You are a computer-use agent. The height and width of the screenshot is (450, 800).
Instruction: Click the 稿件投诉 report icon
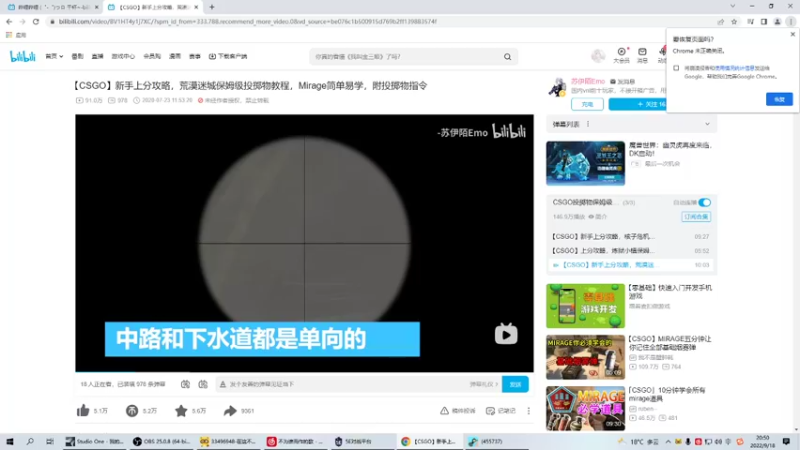pos(444,411)
